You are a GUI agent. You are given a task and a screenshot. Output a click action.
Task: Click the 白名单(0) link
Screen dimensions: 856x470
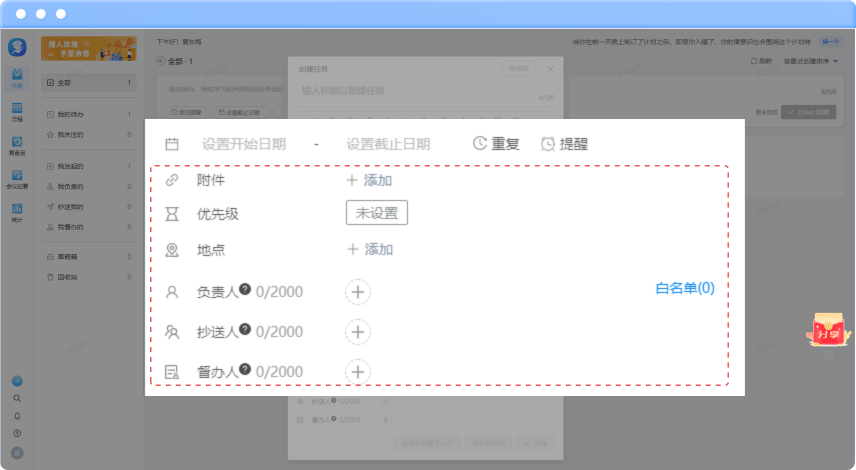coord(685,289)
